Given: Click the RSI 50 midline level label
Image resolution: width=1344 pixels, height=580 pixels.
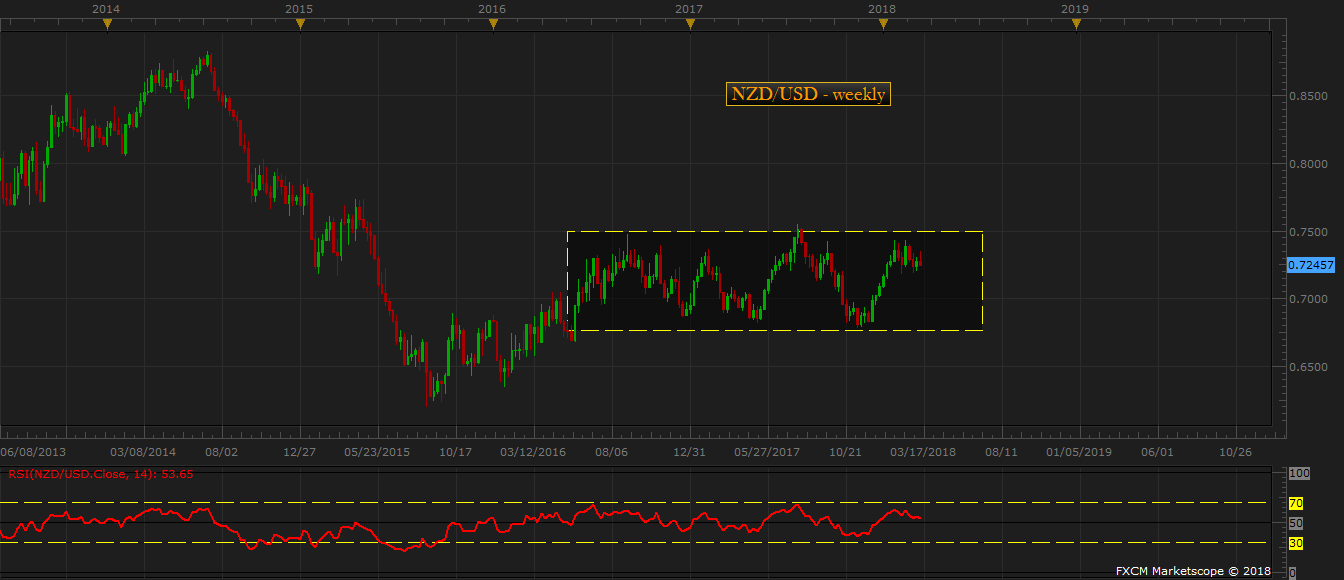Looking at the screenshot, I should [x=1296, y=523].
